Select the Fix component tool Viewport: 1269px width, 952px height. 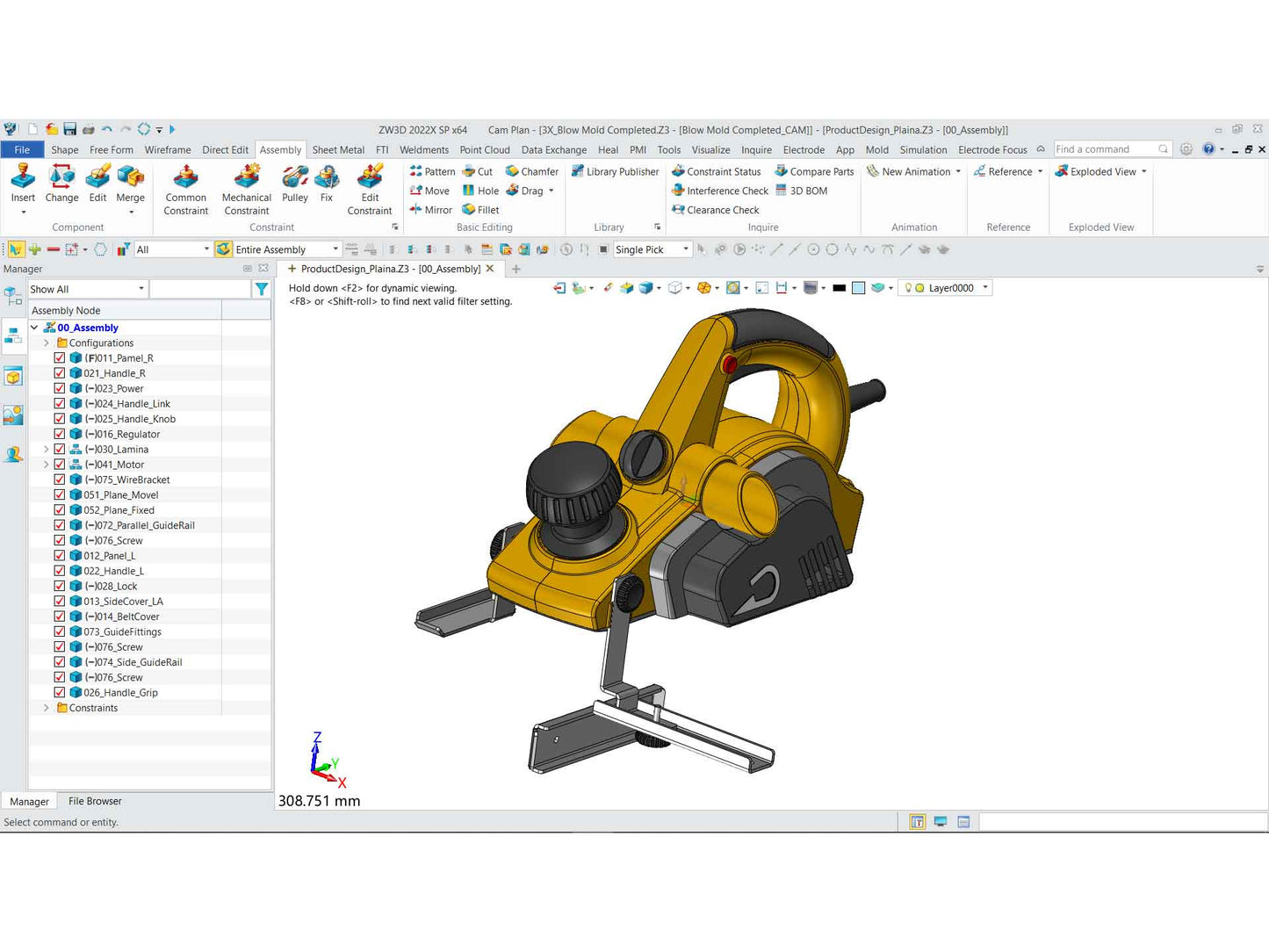point(327,178)
